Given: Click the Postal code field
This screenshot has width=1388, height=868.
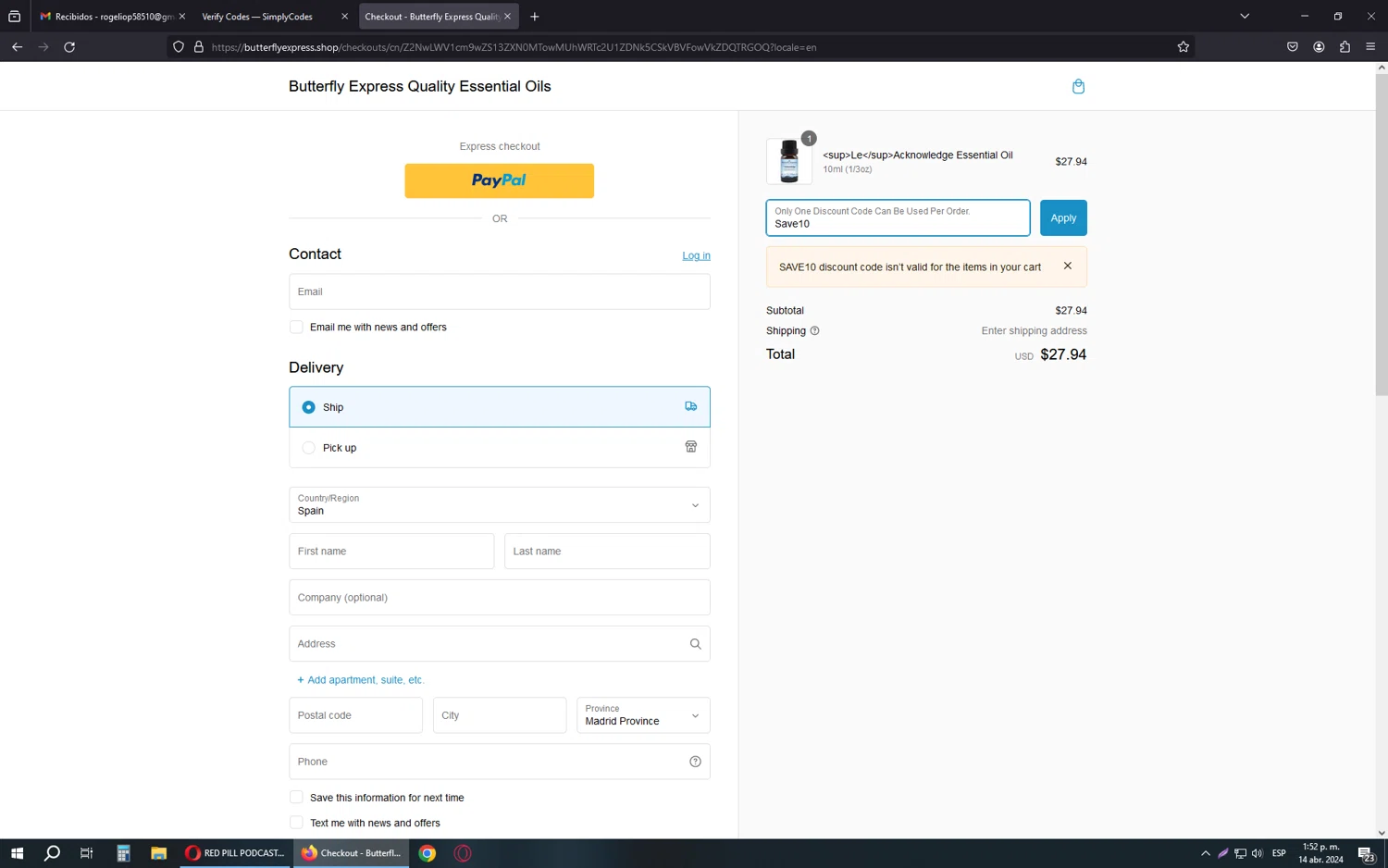Looking at the screenshot, I should point(356,715).
